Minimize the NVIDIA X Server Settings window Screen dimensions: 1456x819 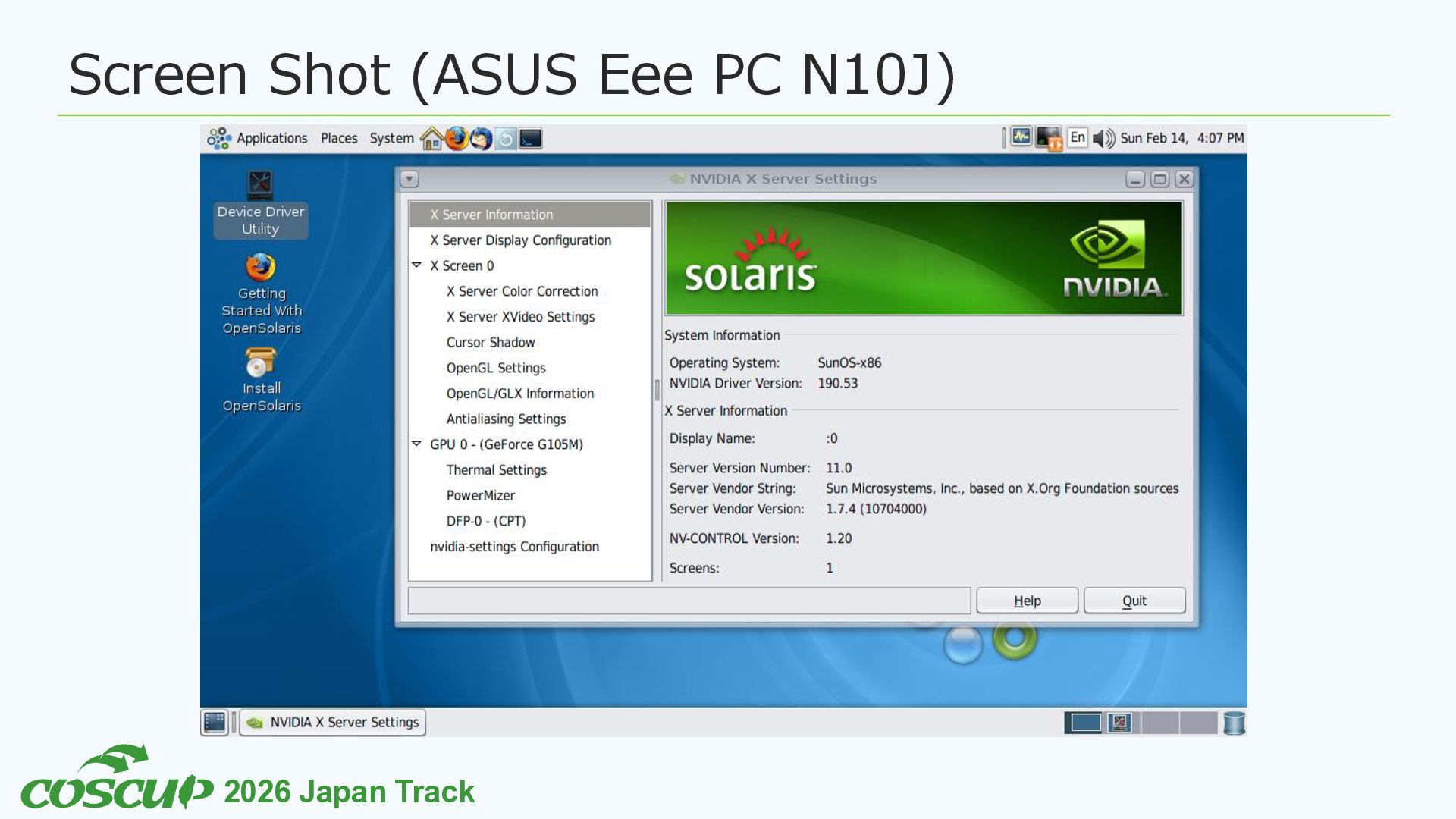tap(1134, 180)
